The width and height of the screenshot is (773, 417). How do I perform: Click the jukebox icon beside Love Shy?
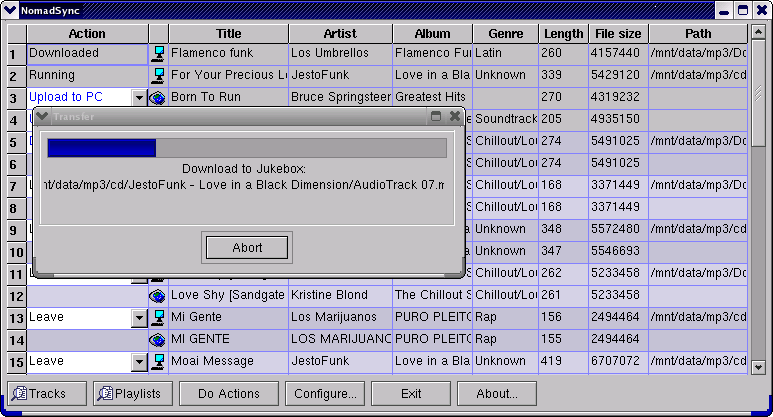(158, 296)
